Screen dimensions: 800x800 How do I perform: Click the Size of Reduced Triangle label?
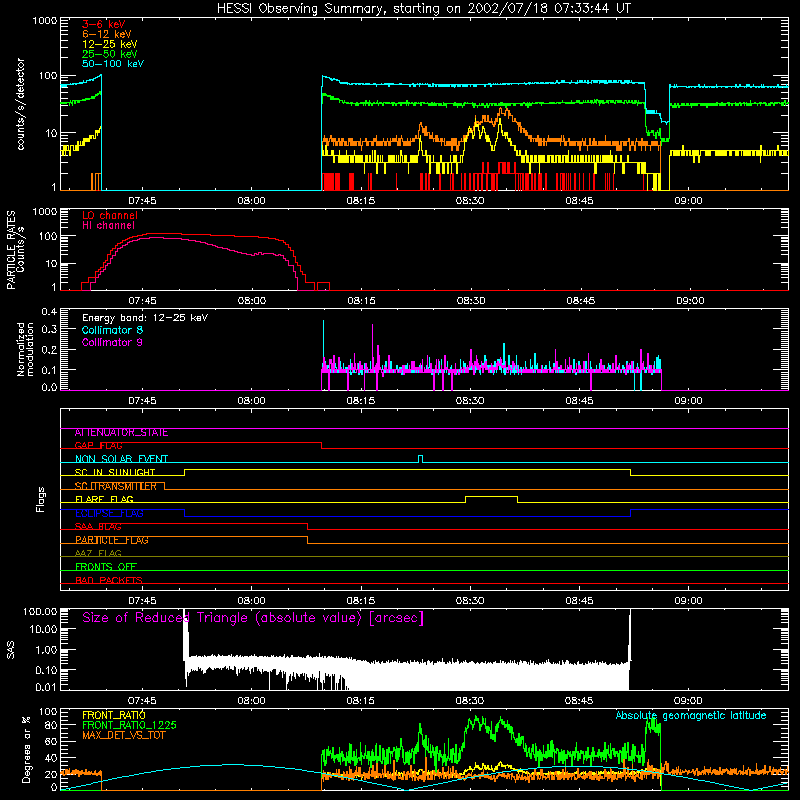[253, 618]
